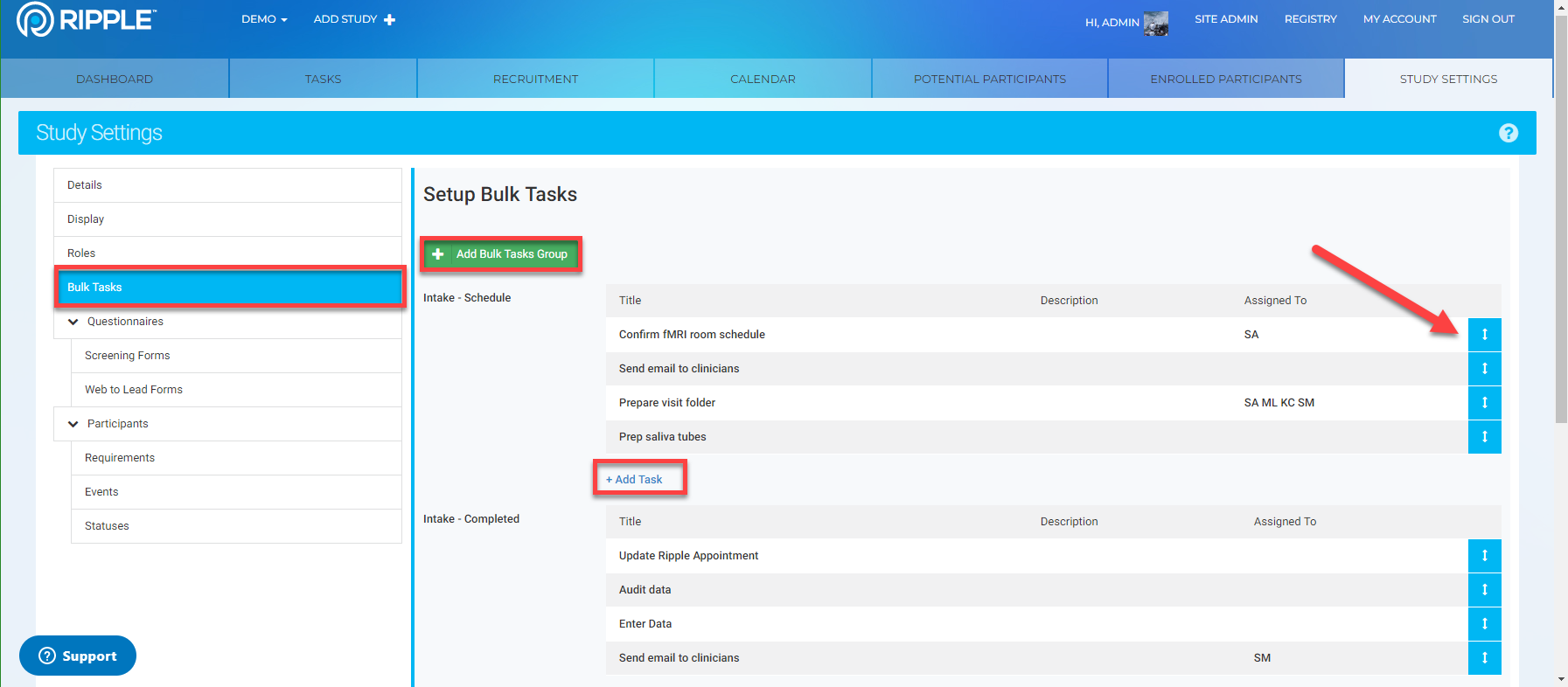Click ADD STUDY in the top bar

coord(354,19)
